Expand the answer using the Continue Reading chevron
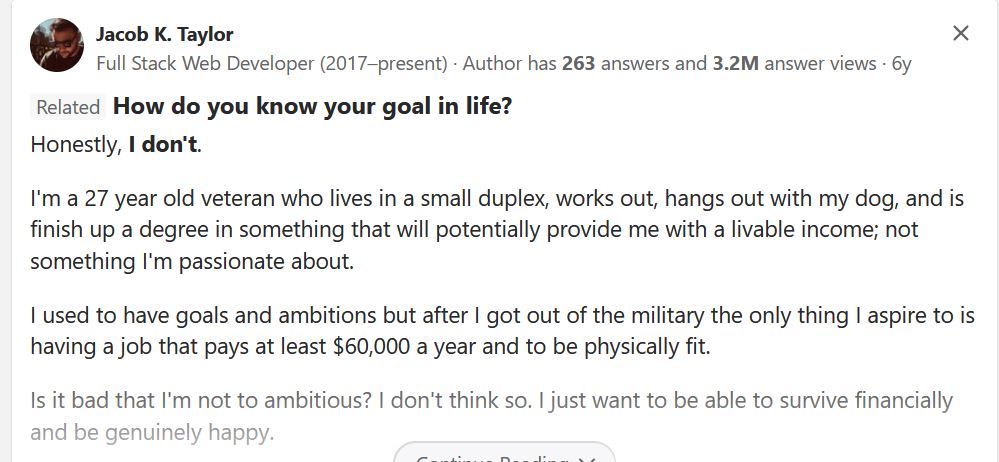This screenshot has width=999, height=462. pyautogui.click(x=586, y=458)
